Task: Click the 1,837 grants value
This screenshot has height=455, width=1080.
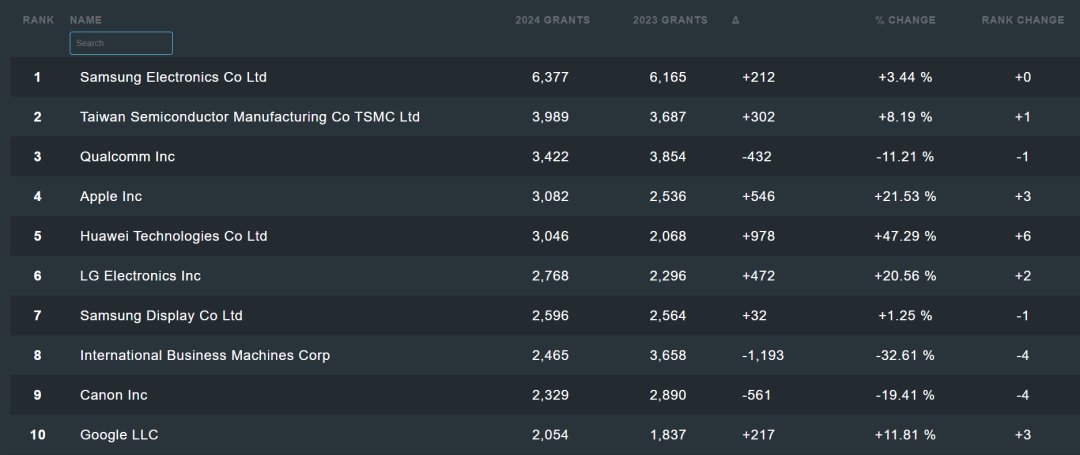Action: [x=668, y=436]
